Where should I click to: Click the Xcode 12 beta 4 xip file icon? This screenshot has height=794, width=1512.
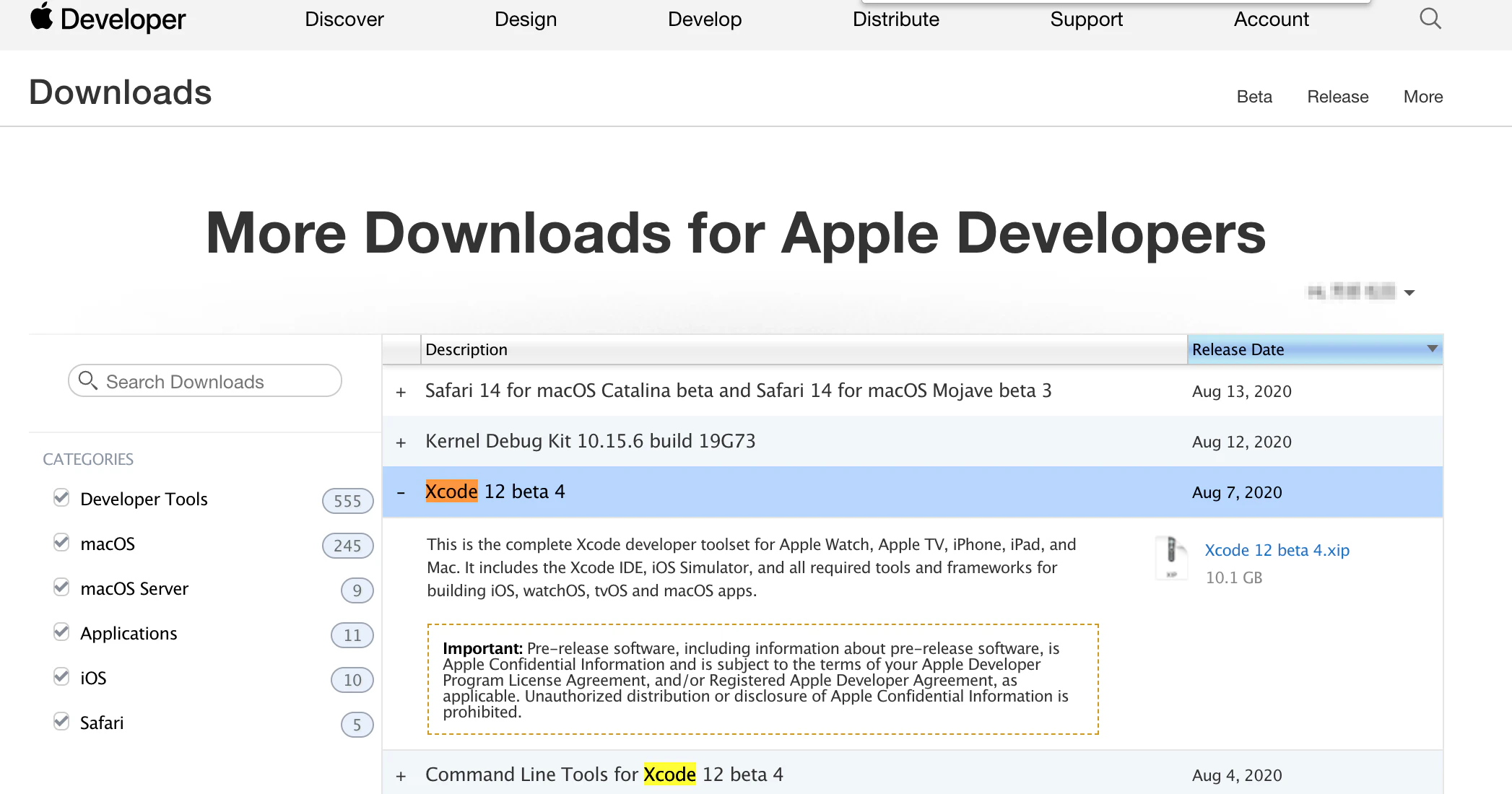coord(1172,558)
